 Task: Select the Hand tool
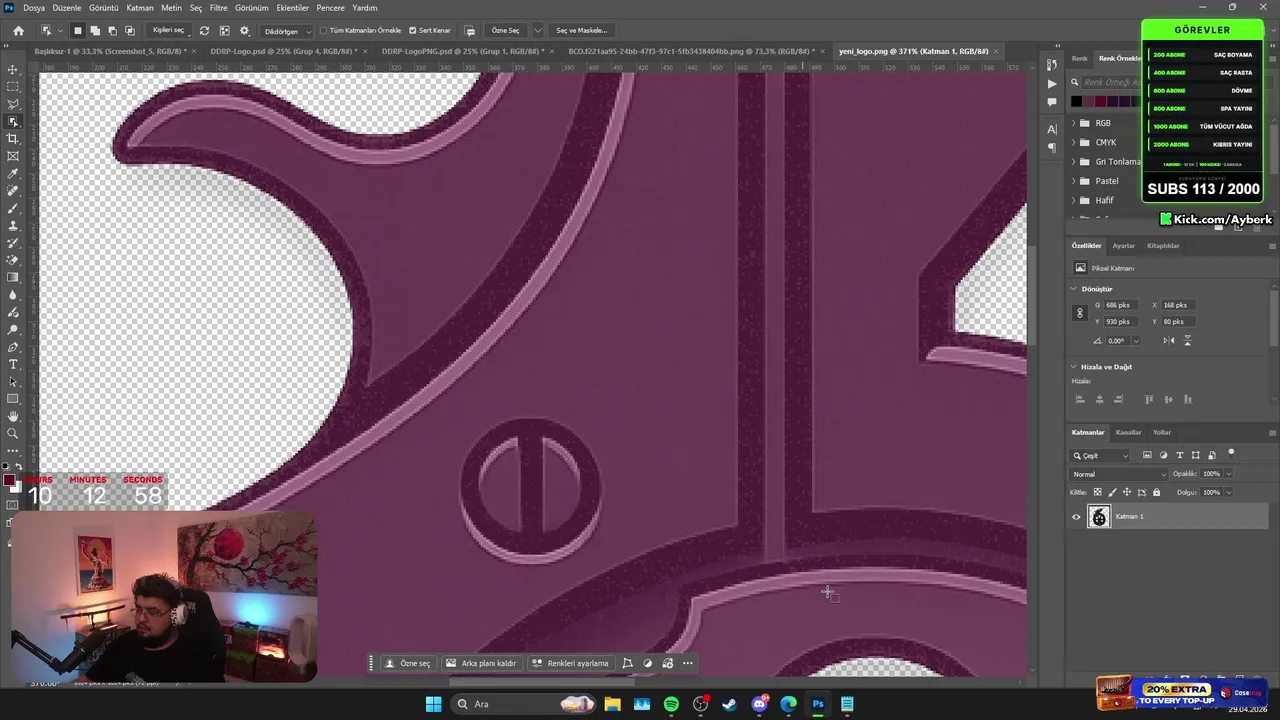click(x=13, y=416)
